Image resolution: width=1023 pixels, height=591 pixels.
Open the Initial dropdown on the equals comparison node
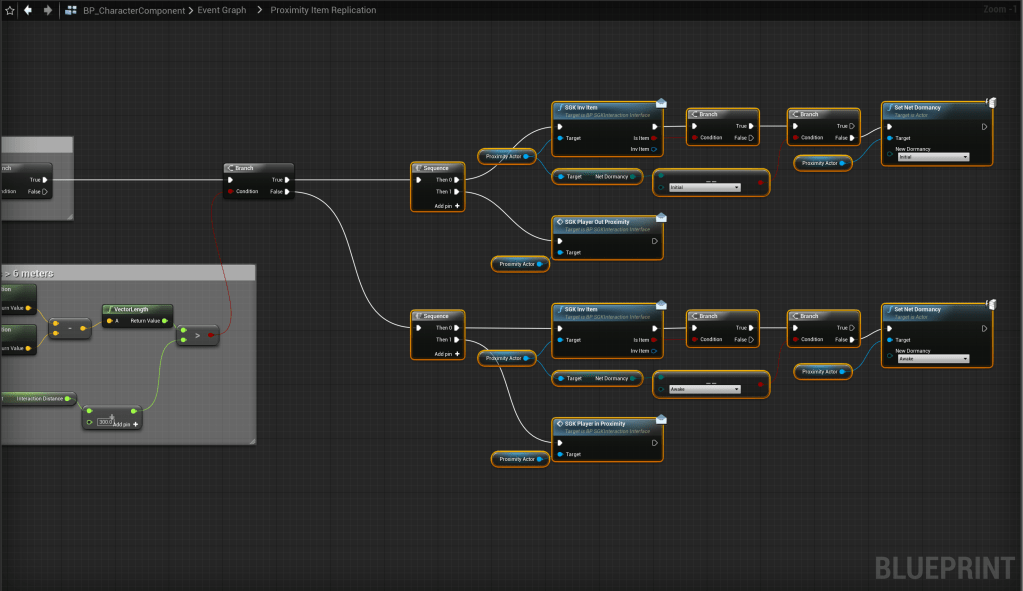pos(704,187)
